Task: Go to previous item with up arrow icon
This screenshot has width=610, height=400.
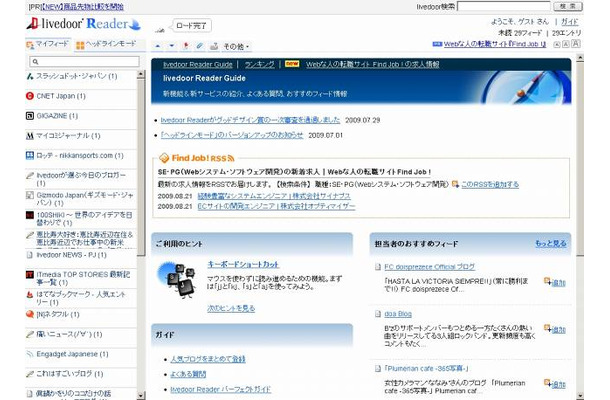Action: (x=158, y=46)
